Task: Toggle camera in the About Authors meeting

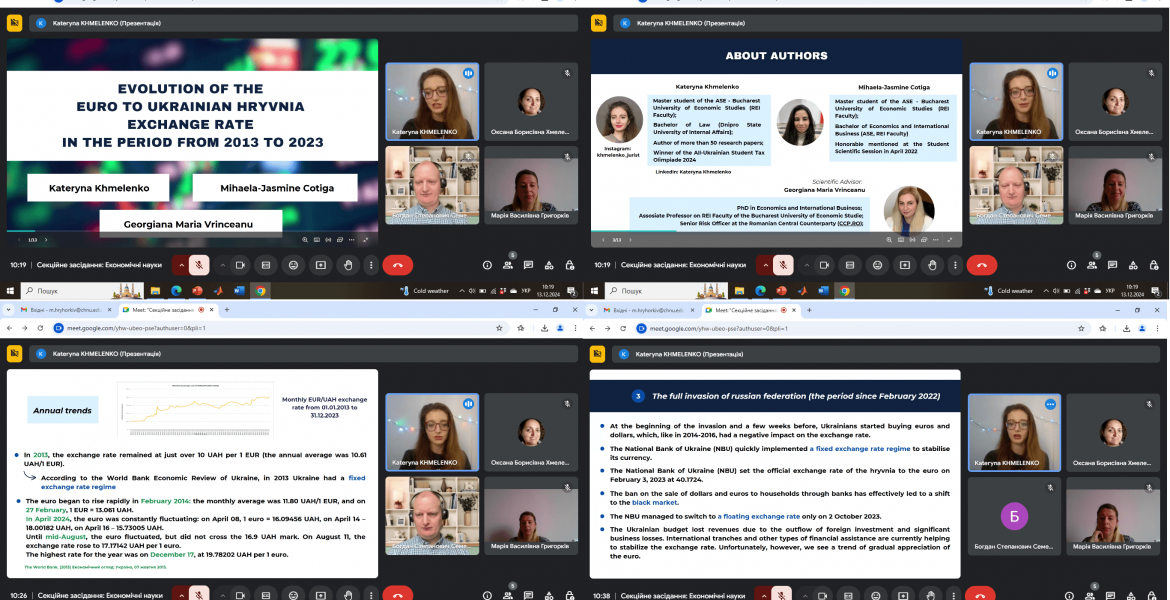Action: 825,265
